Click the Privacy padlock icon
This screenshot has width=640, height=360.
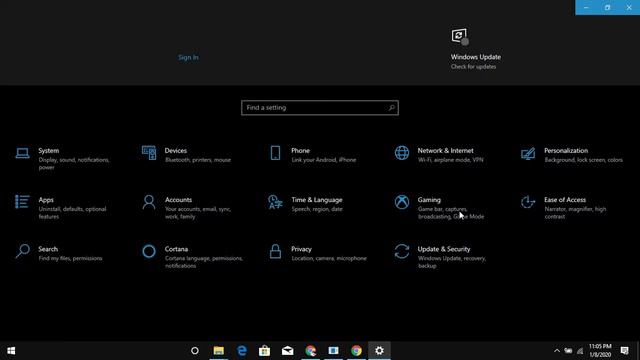[x=276, y=251]
